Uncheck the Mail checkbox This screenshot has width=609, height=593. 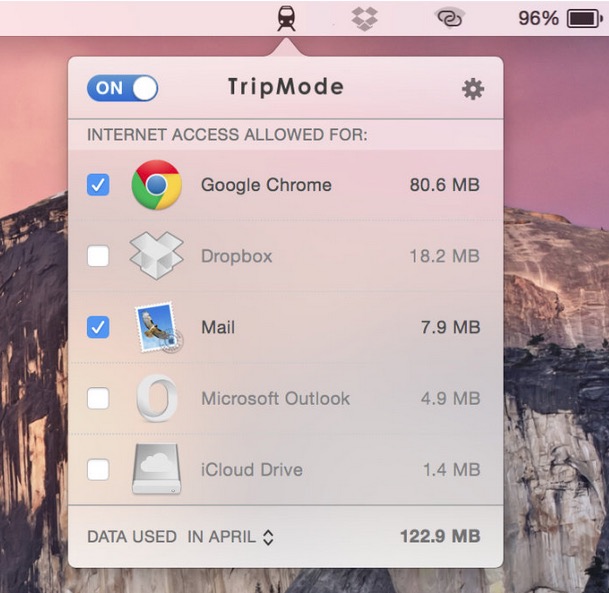point(98,327)
